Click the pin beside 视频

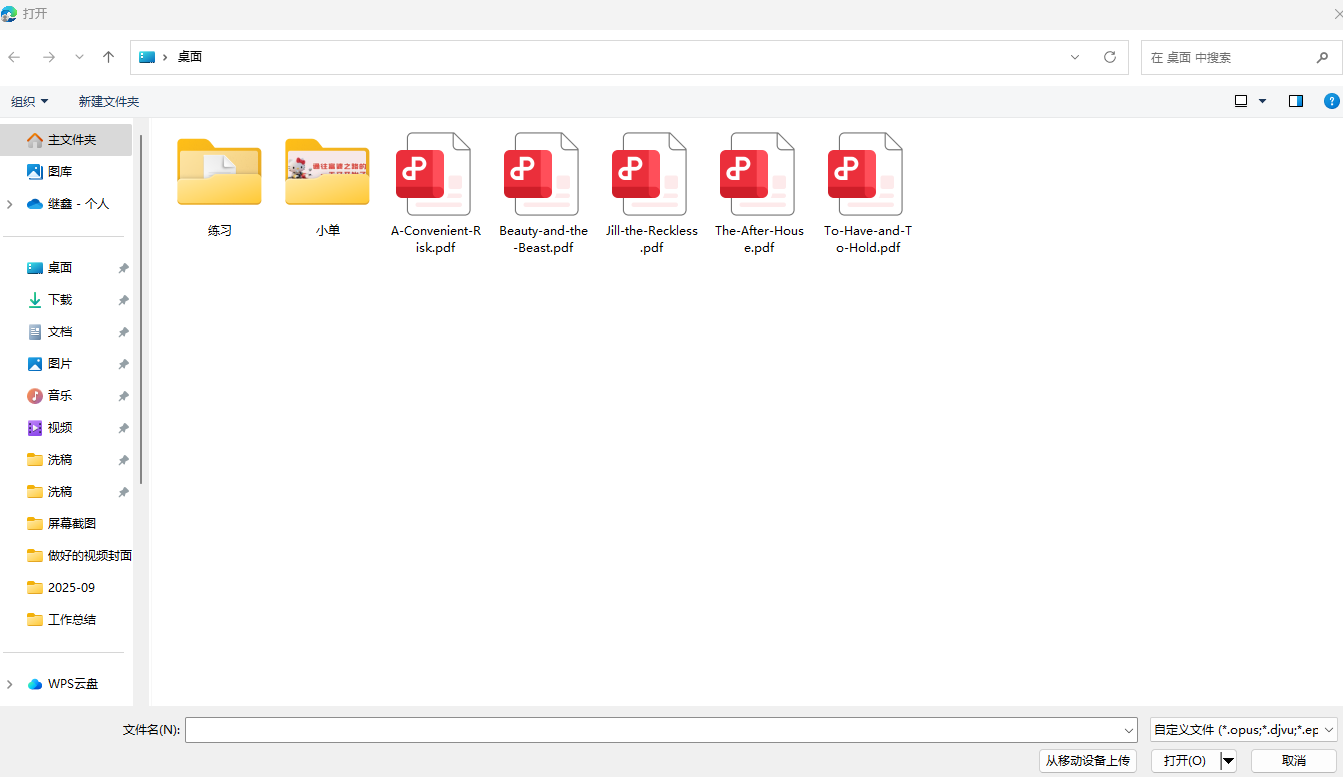[x=123, y=428]
